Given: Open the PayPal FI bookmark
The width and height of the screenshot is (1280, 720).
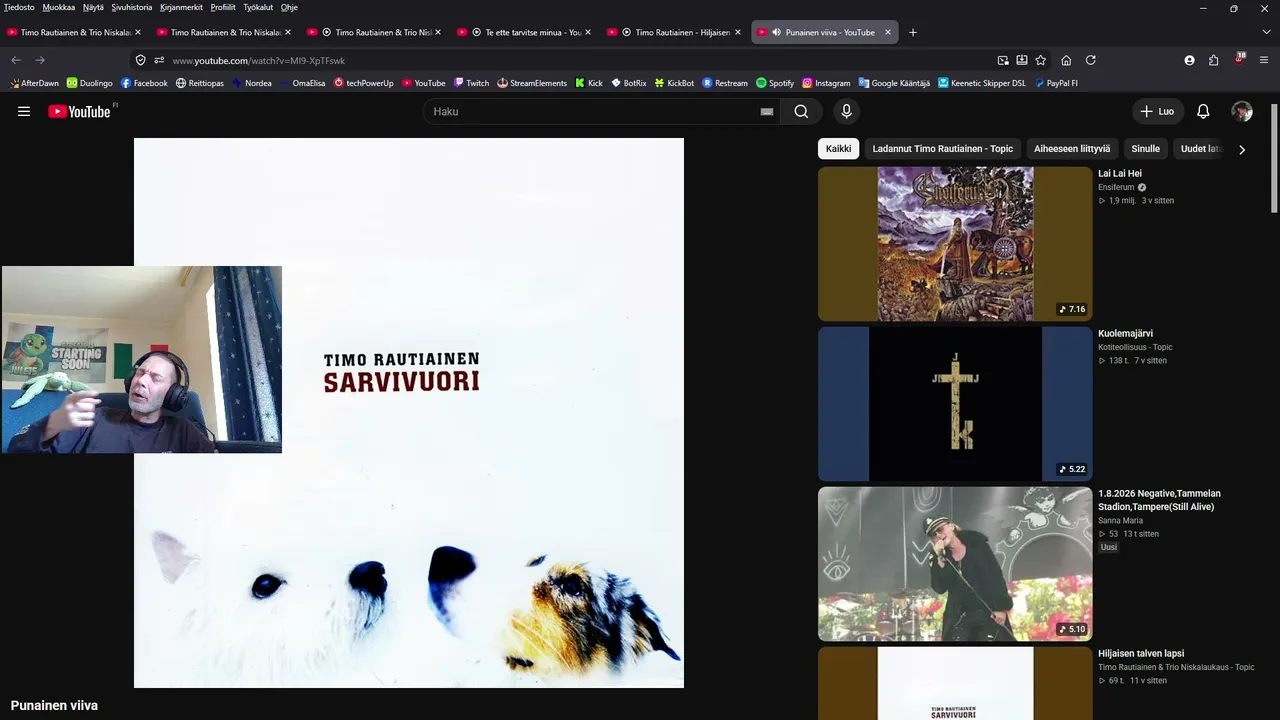Looking at the screenshot, I should coord(1057,83).
